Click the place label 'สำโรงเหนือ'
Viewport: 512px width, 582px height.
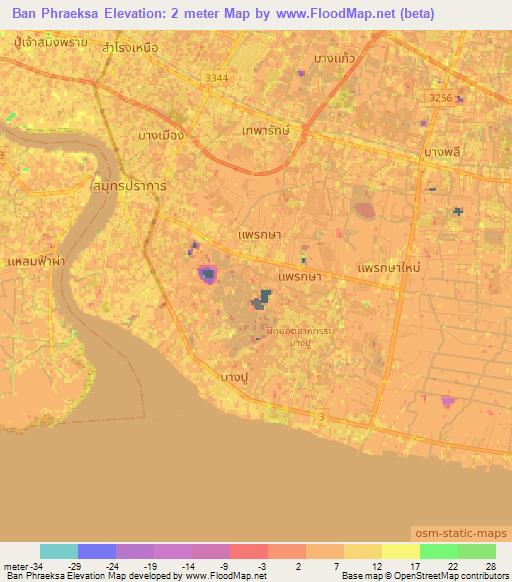pos(130,48)
